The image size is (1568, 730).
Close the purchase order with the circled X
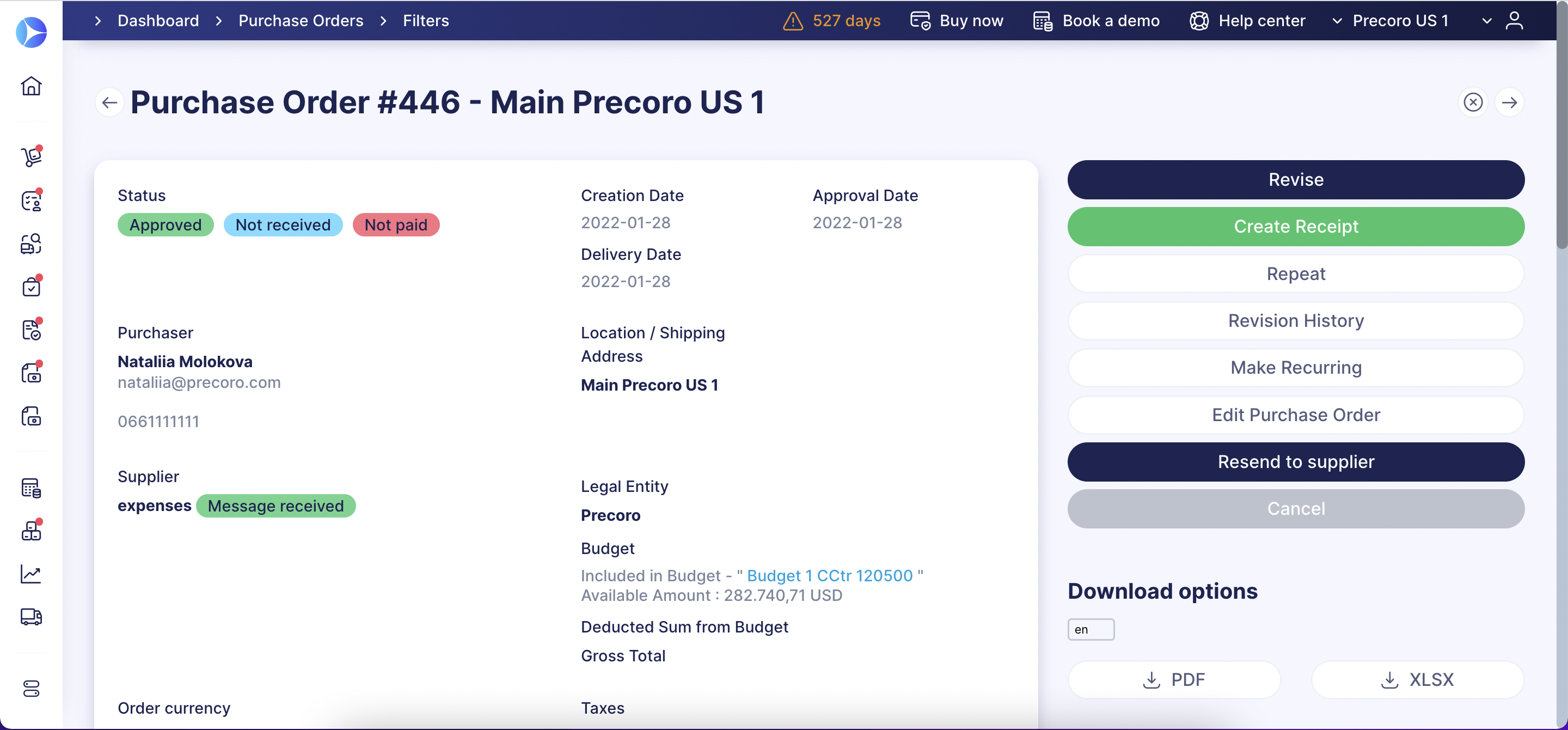click(1473, 102)
